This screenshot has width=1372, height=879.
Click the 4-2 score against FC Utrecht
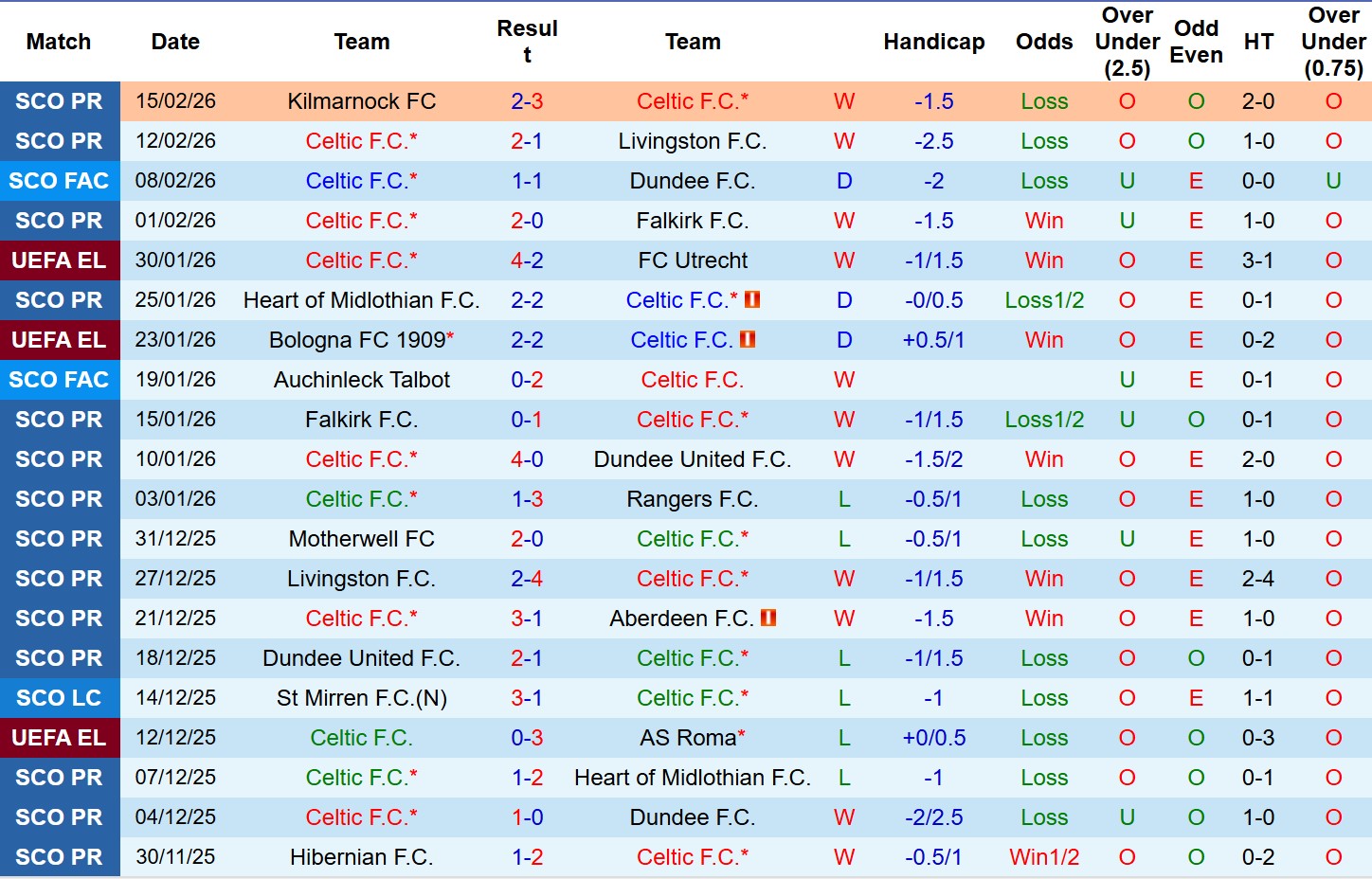(527, 260)
